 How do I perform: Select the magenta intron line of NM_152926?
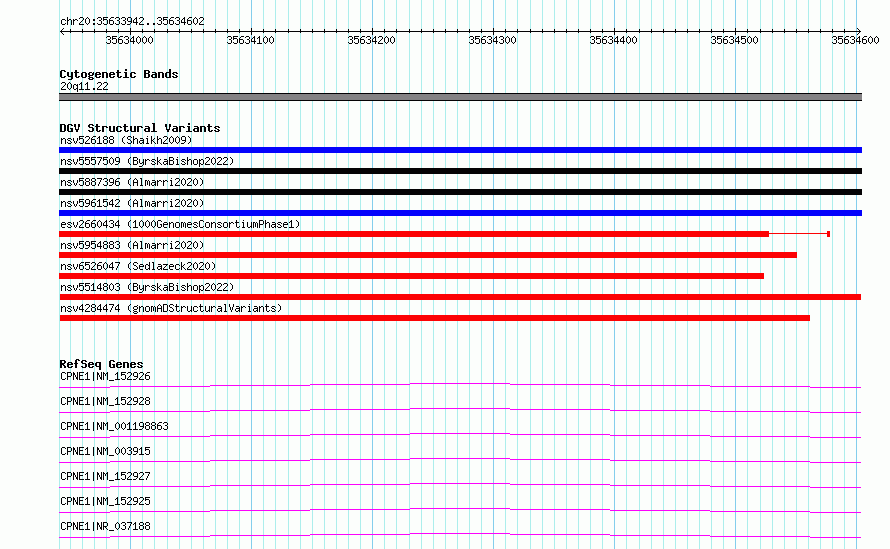(x=460, y=384)
